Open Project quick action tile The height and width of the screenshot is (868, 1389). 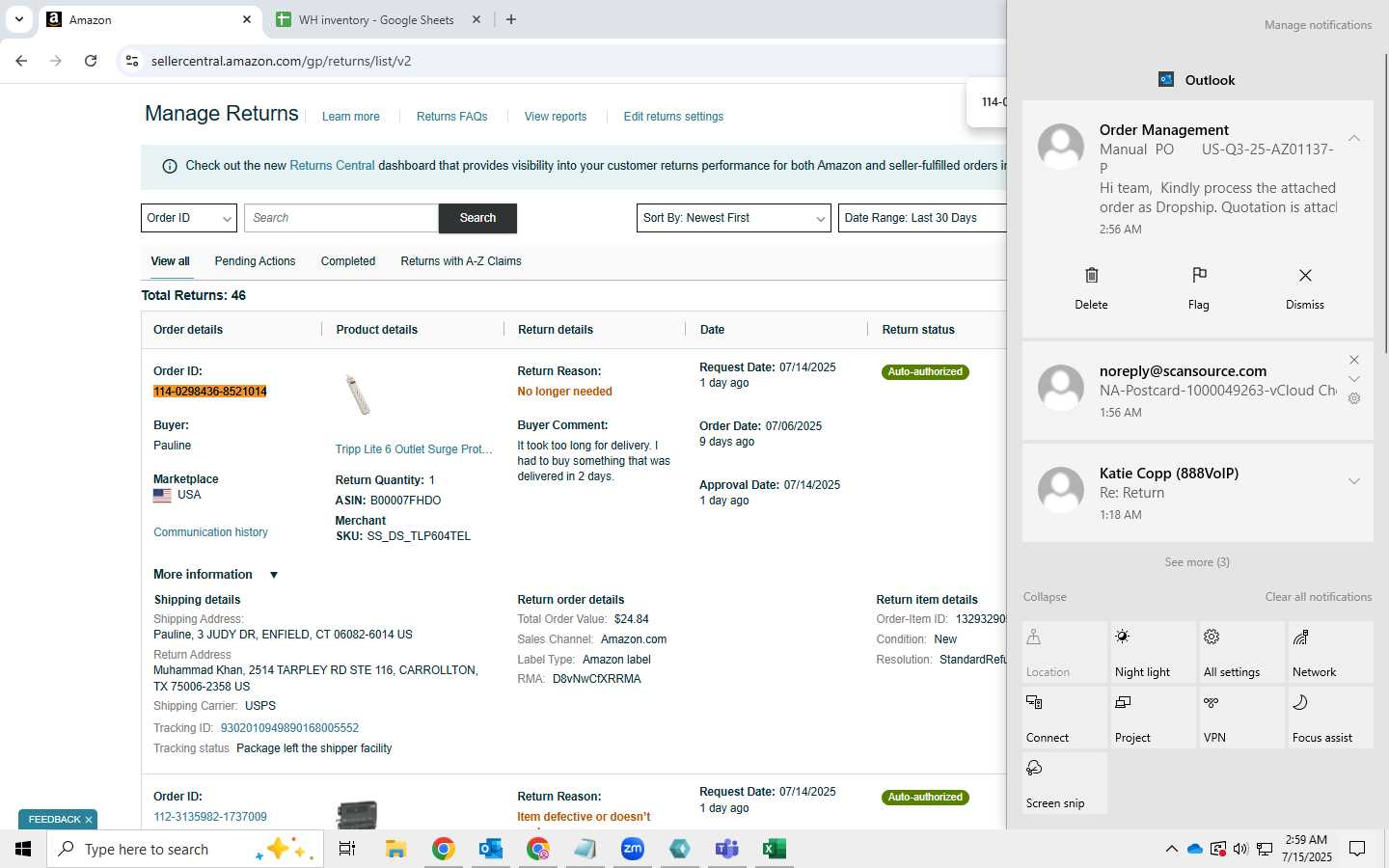[x=1154, y=718]
